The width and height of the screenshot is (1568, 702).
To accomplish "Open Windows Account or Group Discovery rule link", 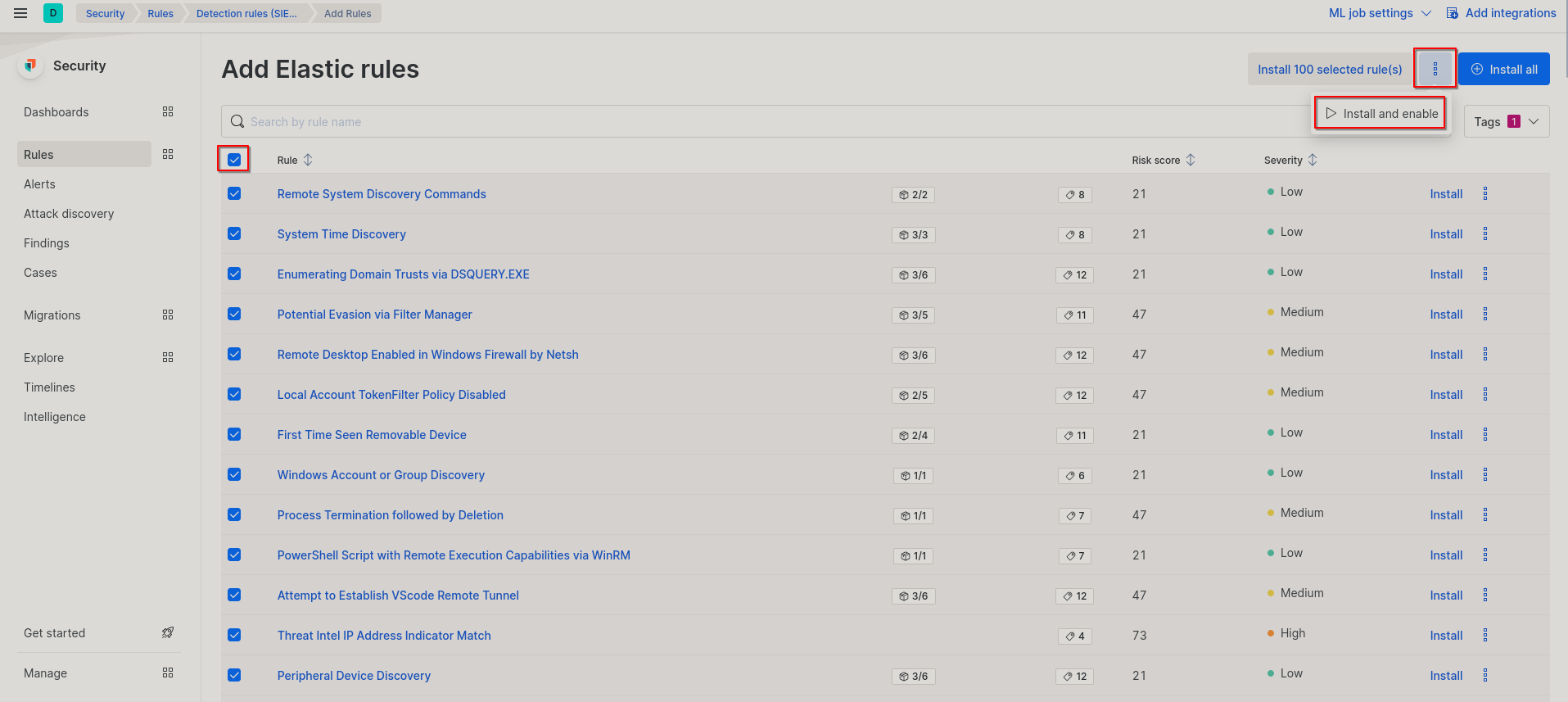I will coord(381,475).
